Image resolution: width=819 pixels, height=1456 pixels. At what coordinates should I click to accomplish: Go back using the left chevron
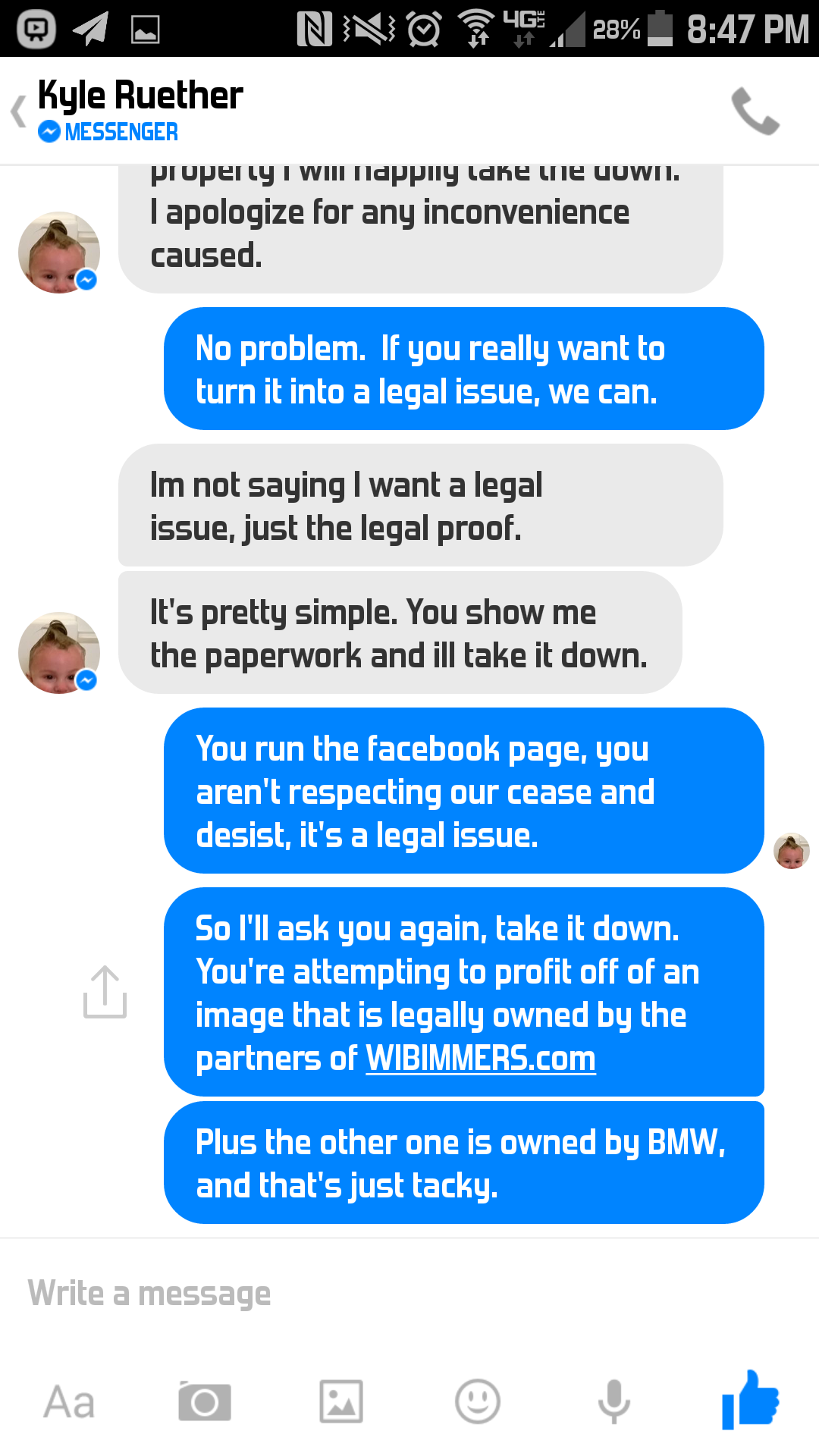19,111
